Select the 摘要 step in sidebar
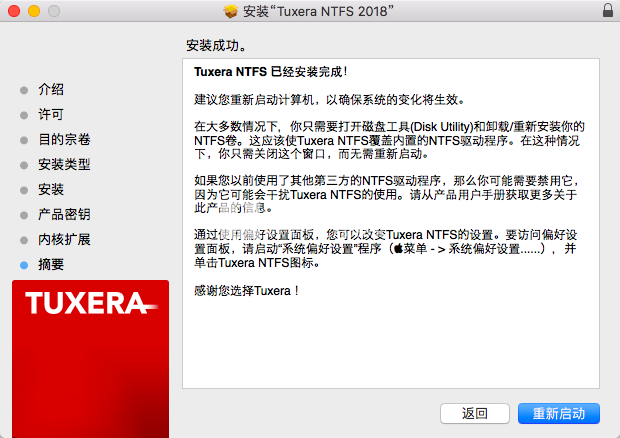Screen dimensions: 620x438 51,264
